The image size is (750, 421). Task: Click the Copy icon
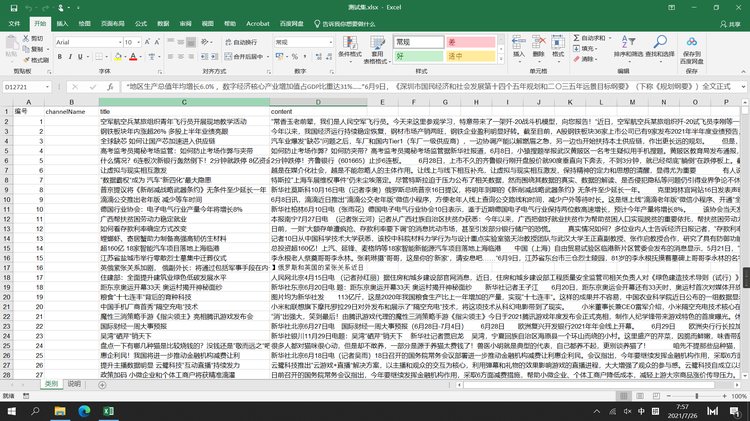point(33,49)
